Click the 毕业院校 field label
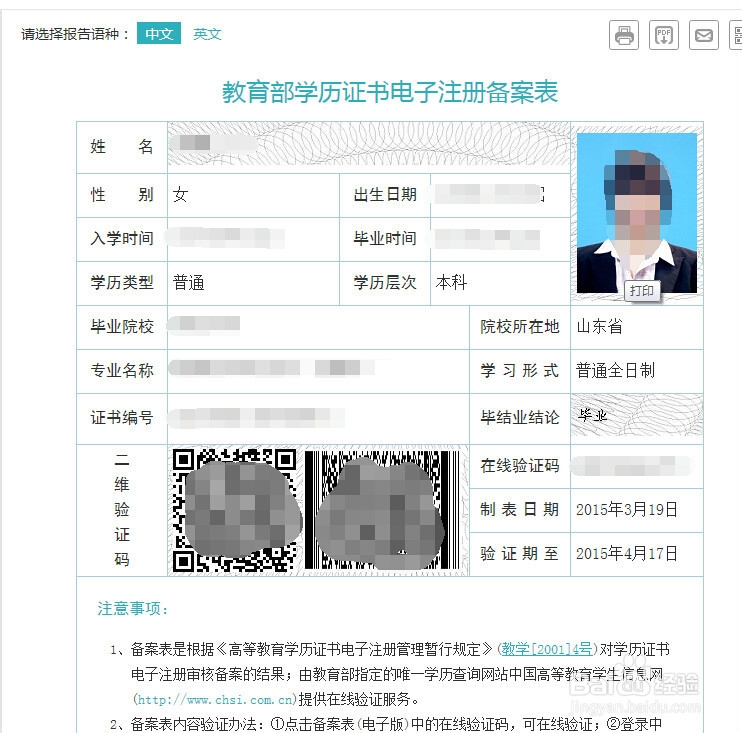742x733 pixels. [122, 327]
